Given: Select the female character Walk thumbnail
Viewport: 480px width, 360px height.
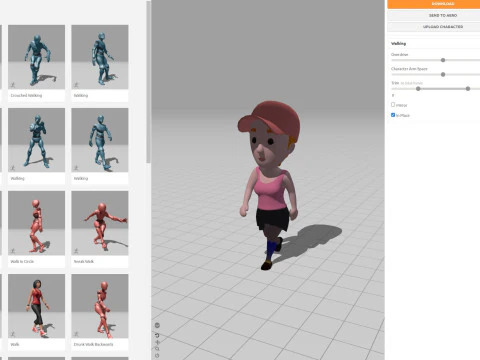Looking at the screenshot, I should (x=36, y=306).
